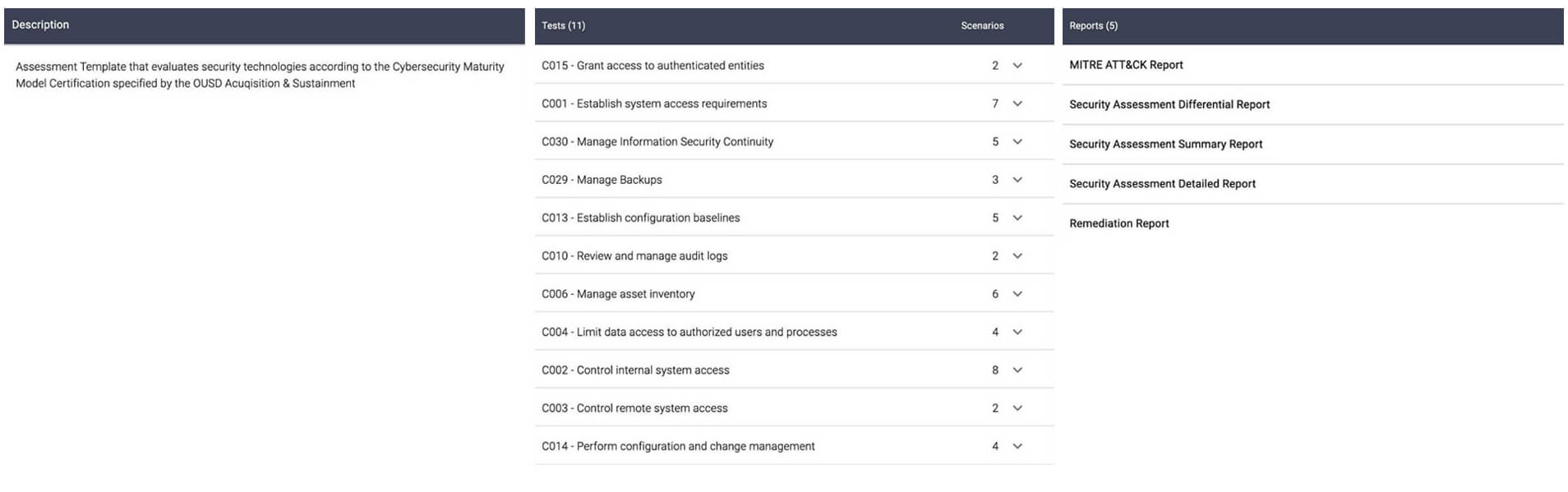Expand C010 Review and manage audit logs chevron

[1017, 255]
